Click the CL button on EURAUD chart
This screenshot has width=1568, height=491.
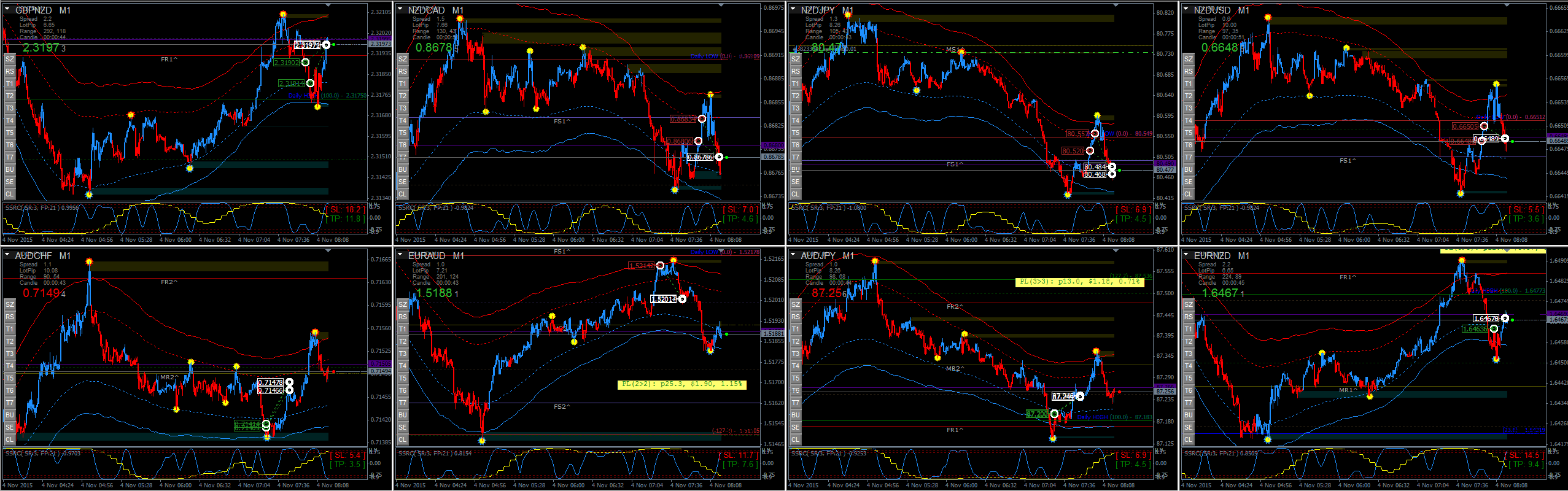pos(402,439)
